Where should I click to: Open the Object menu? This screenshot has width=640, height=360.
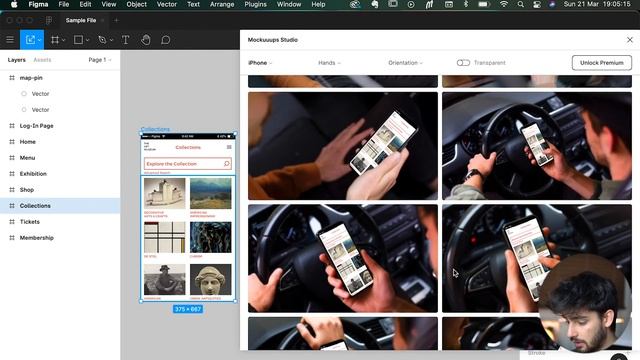click(x=136, y=4)
